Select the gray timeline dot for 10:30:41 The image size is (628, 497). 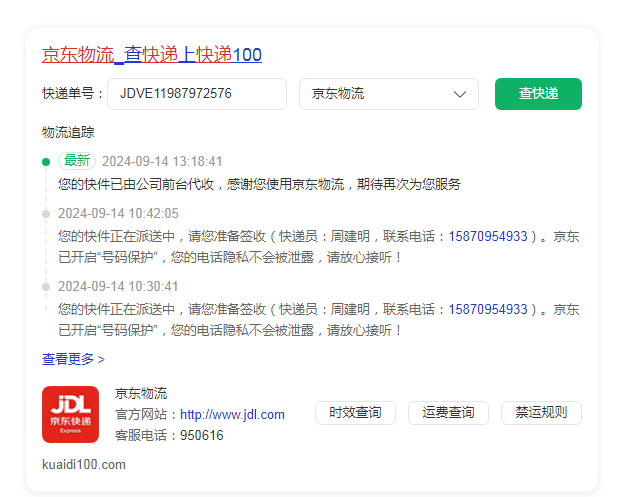pos(46,286)
